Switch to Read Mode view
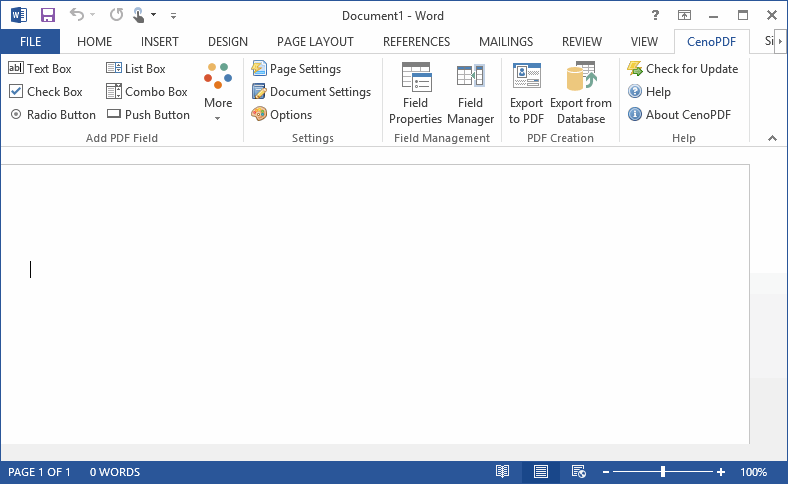This screenshot has height=484, width=788. [x=503, y=472]
